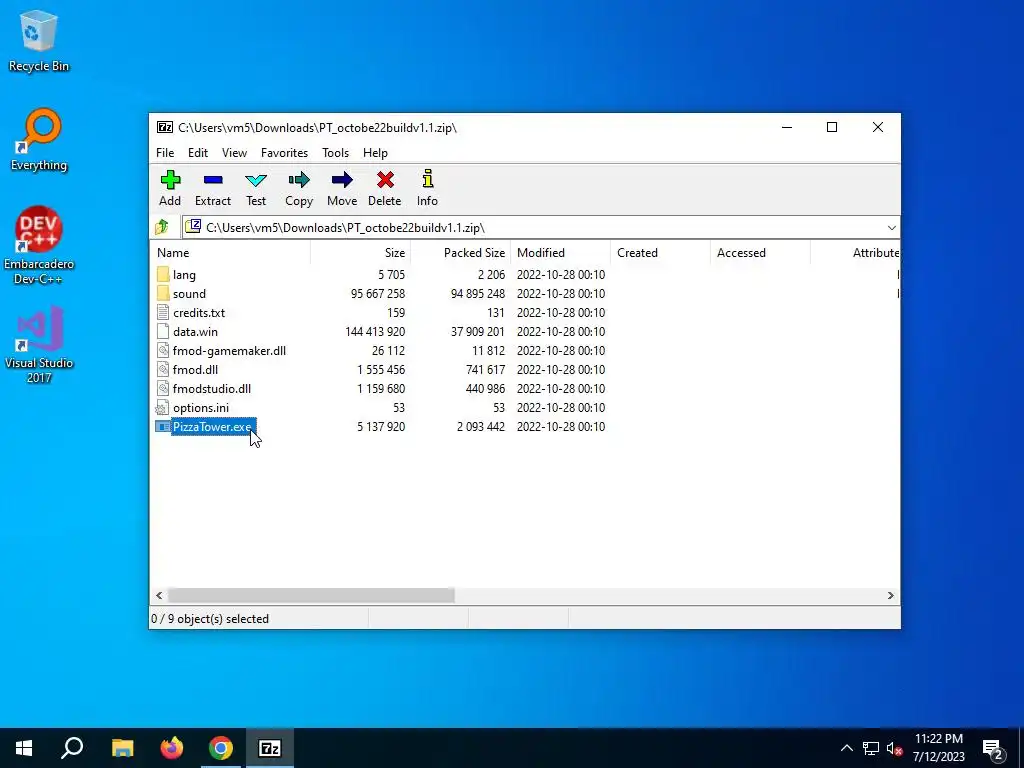1024x768 pixels.
Task: Click the options.ini file icon
Action: pyautogui.click(x=162, y=408)
